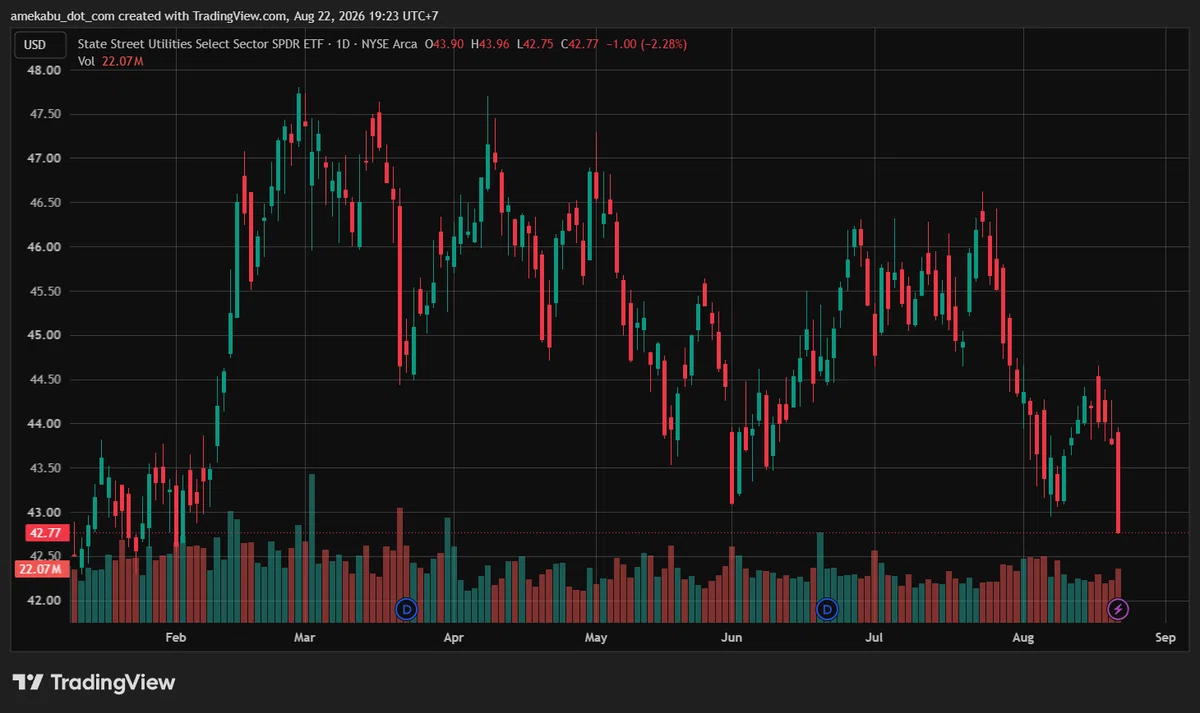The width and height of the screenshot is (1200, 713).
Task: Click the L42.75 low value
Action: point(537,44)
